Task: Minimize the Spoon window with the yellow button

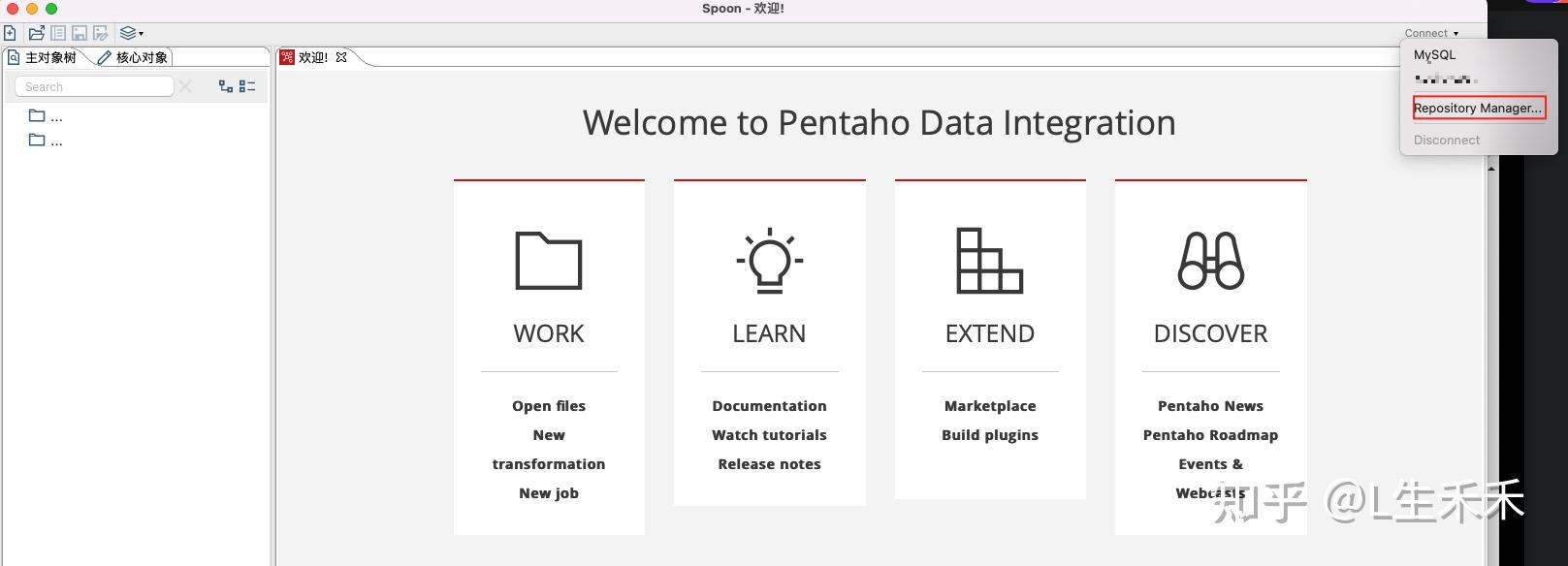Action: tap(32, 8)
